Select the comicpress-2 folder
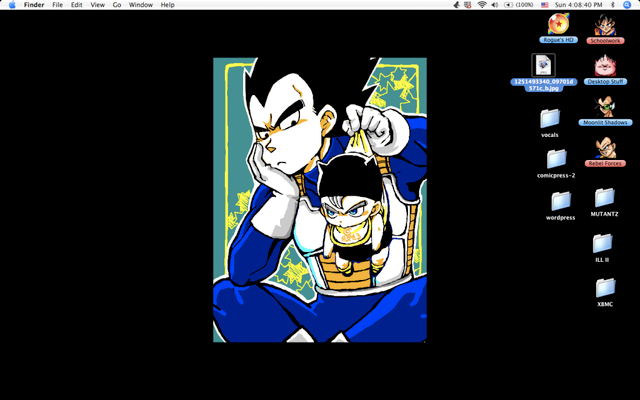This screenshot has height=400, width=640. click(556, 159)
